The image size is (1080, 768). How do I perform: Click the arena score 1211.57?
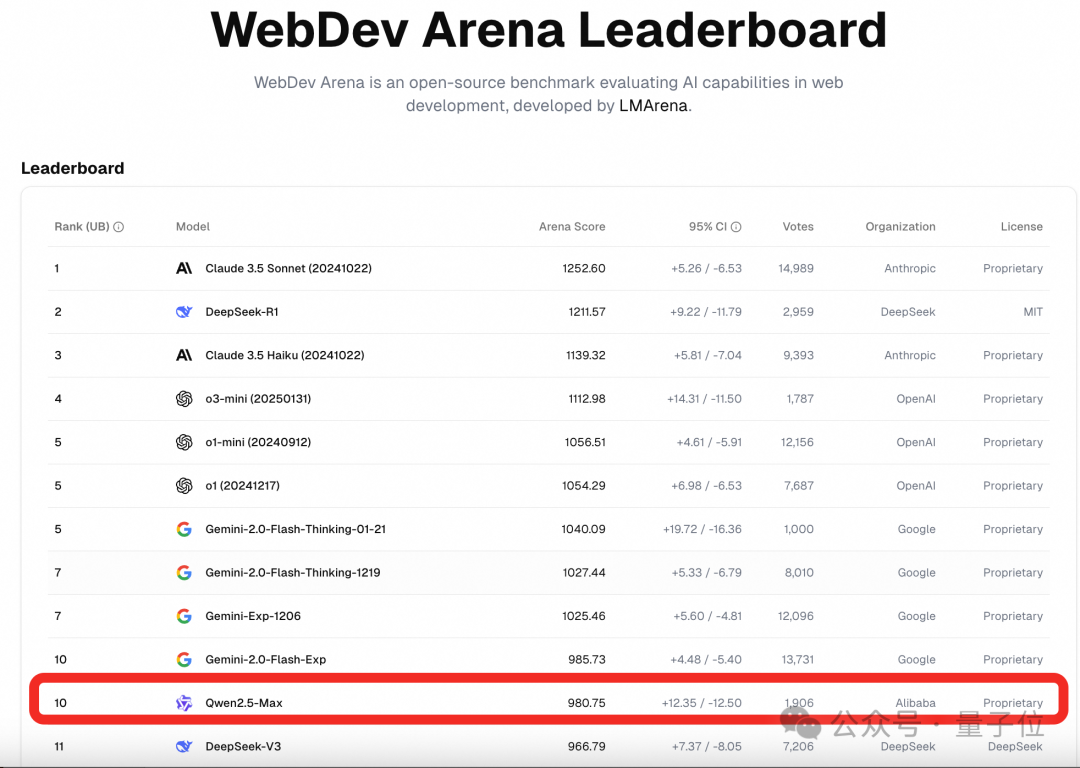click(x=587, y=311)
